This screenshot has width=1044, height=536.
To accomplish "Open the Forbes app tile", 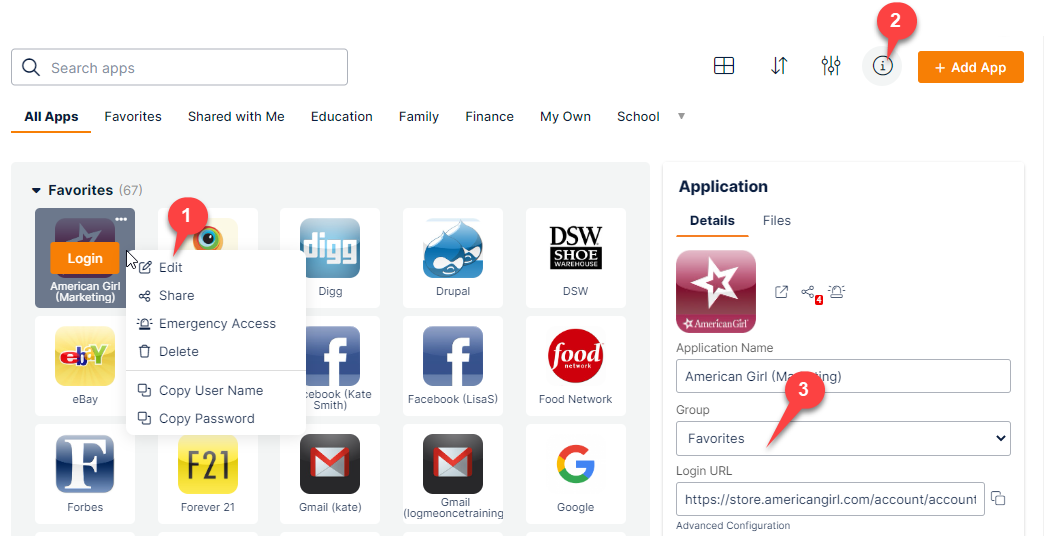I will click(85, 473).
